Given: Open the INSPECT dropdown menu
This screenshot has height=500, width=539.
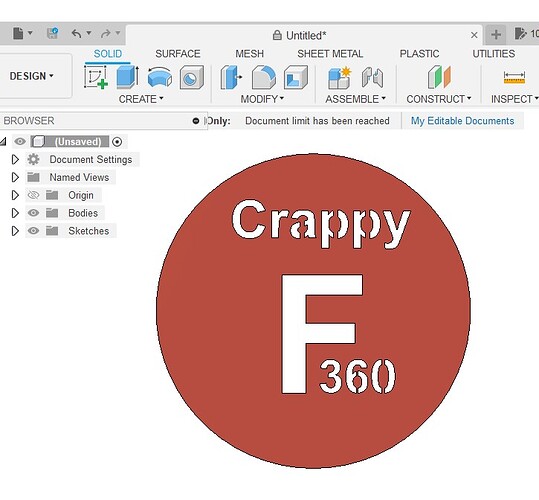Looking at the screenshot, I should pyautogui.click(x=514, y=99).
